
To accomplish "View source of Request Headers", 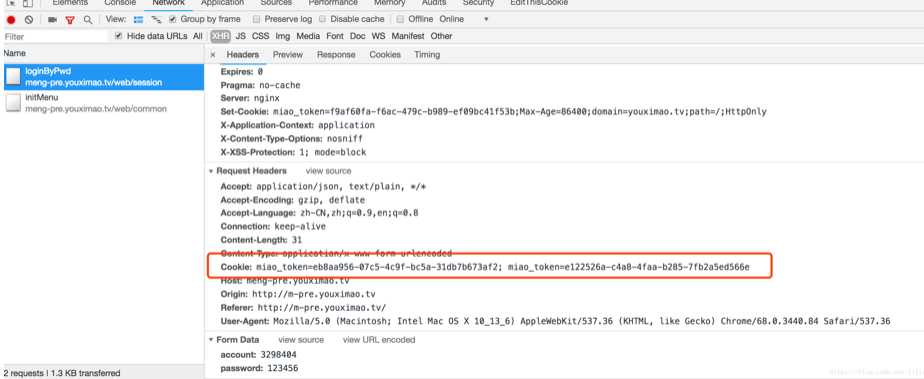I will pos(328,171).
